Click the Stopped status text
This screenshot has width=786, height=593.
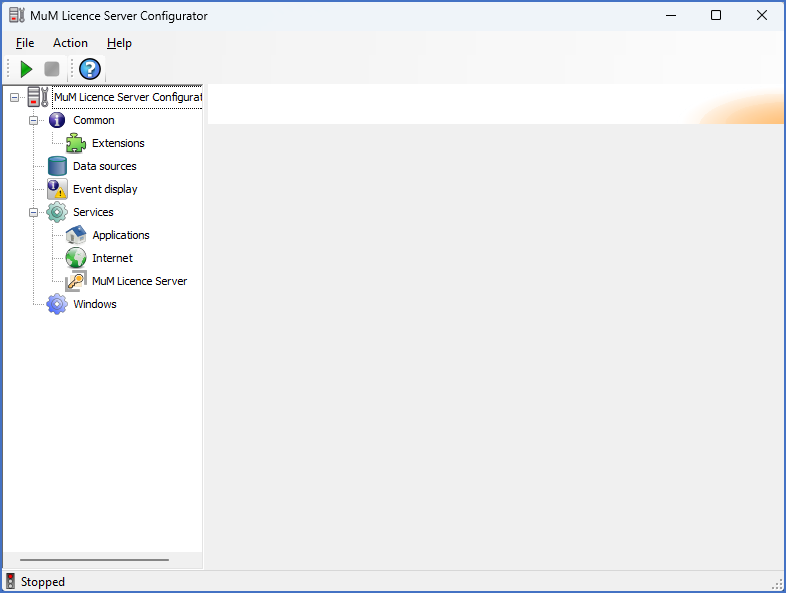[43, 582]
